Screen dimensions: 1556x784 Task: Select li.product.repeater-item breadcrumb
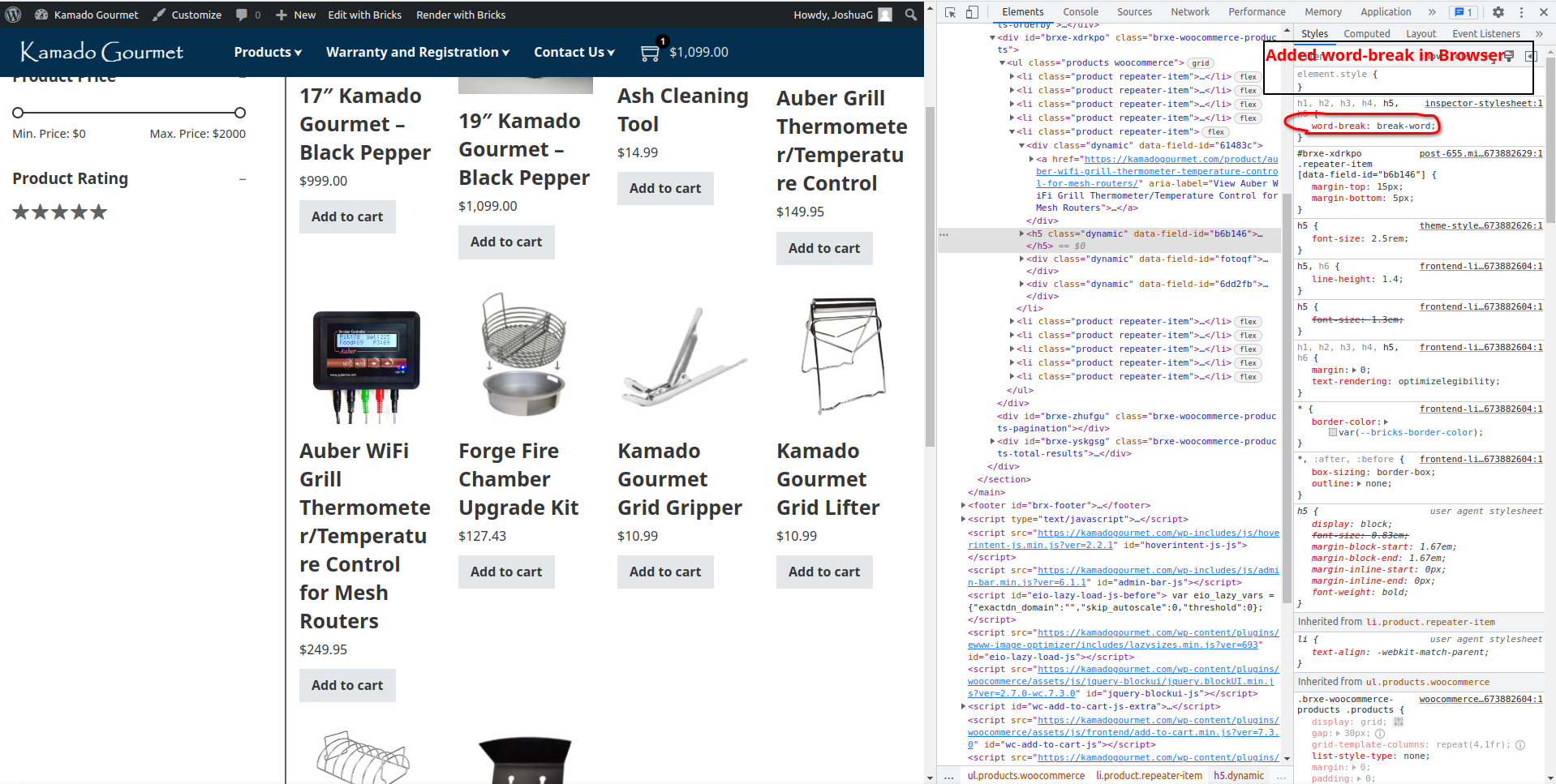click(1149, 776)
